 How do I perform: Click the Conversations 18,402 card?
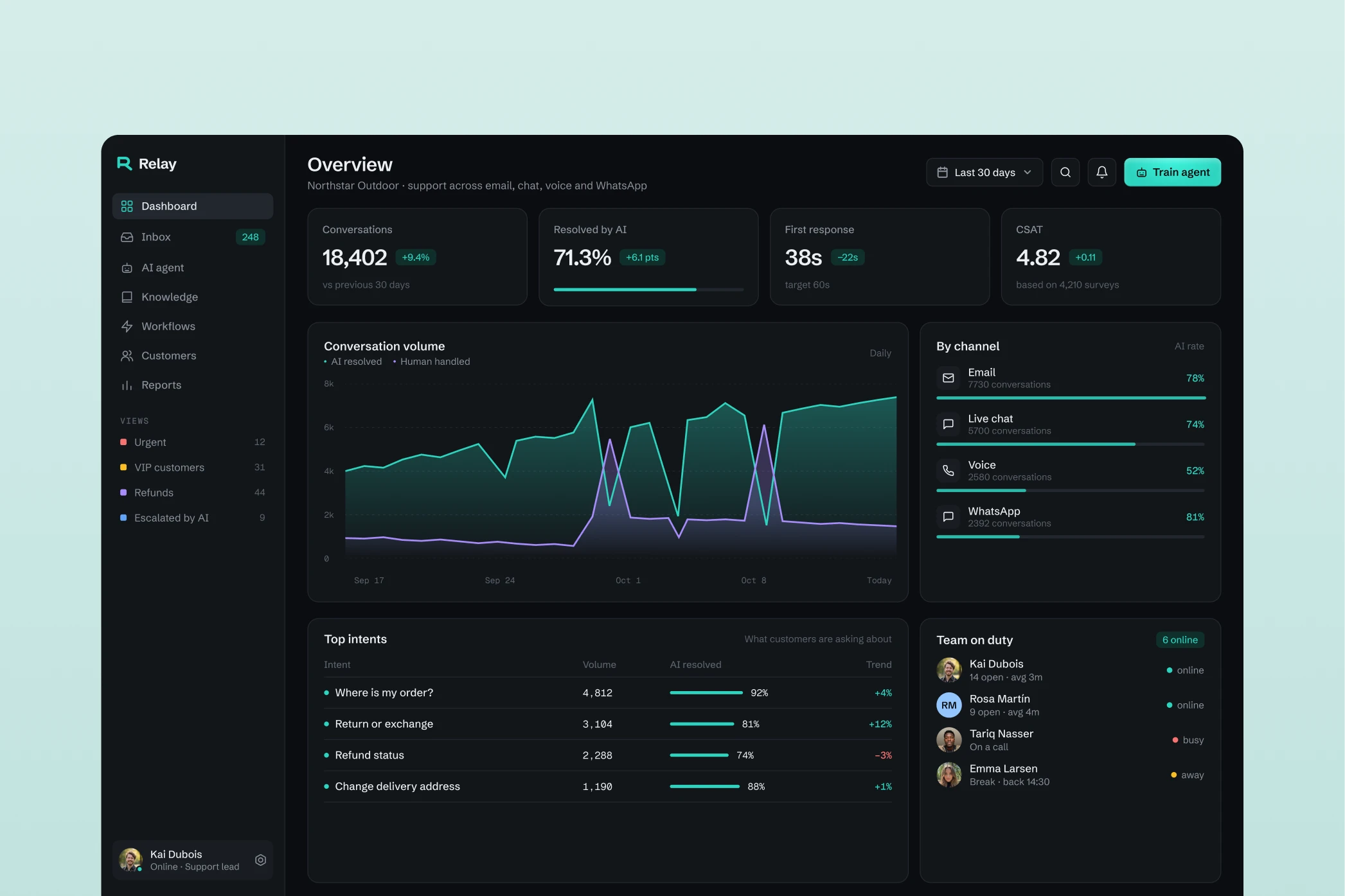[x=417, y=257]
